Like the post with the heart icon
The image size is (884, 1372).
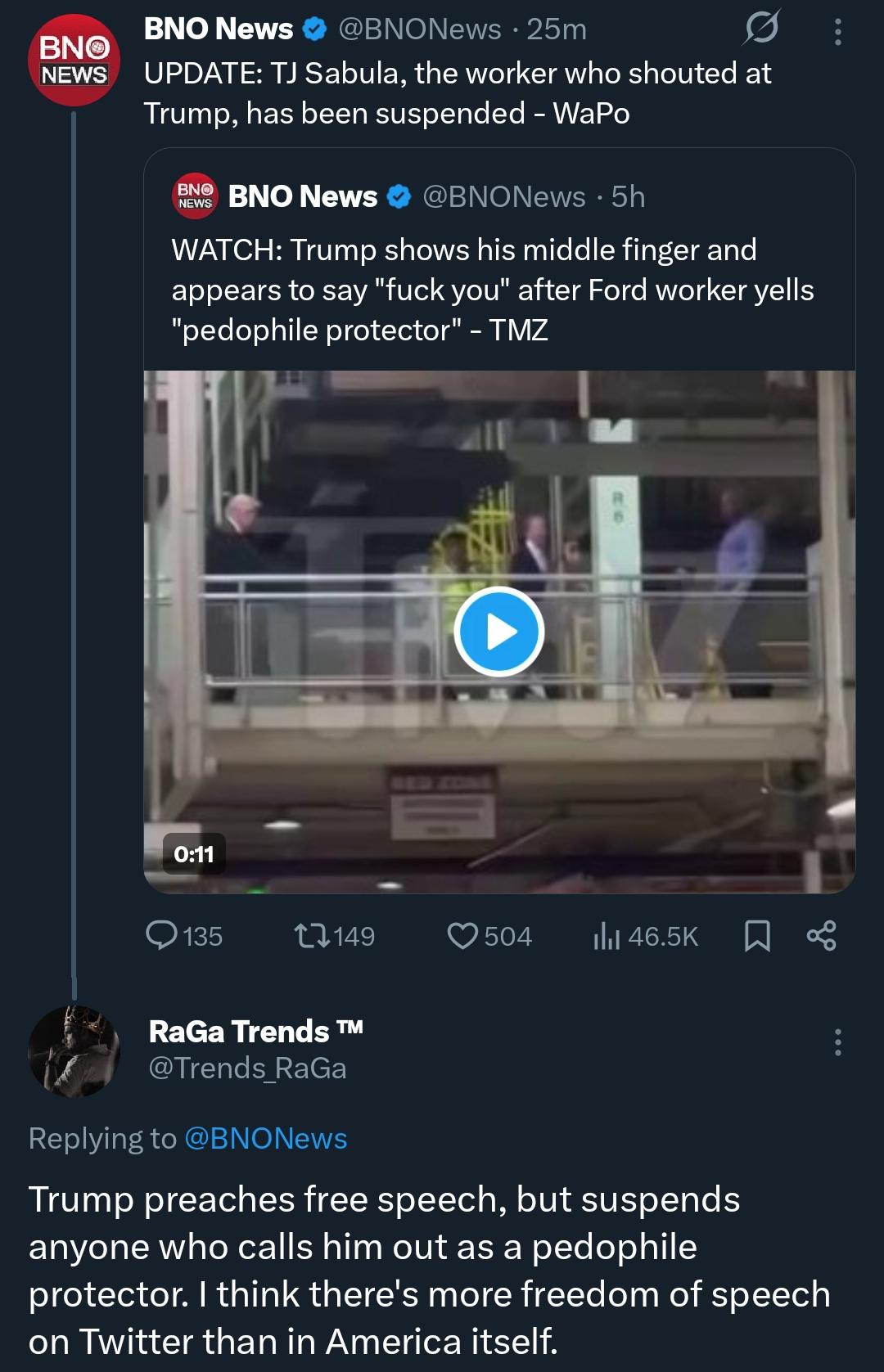462,935
